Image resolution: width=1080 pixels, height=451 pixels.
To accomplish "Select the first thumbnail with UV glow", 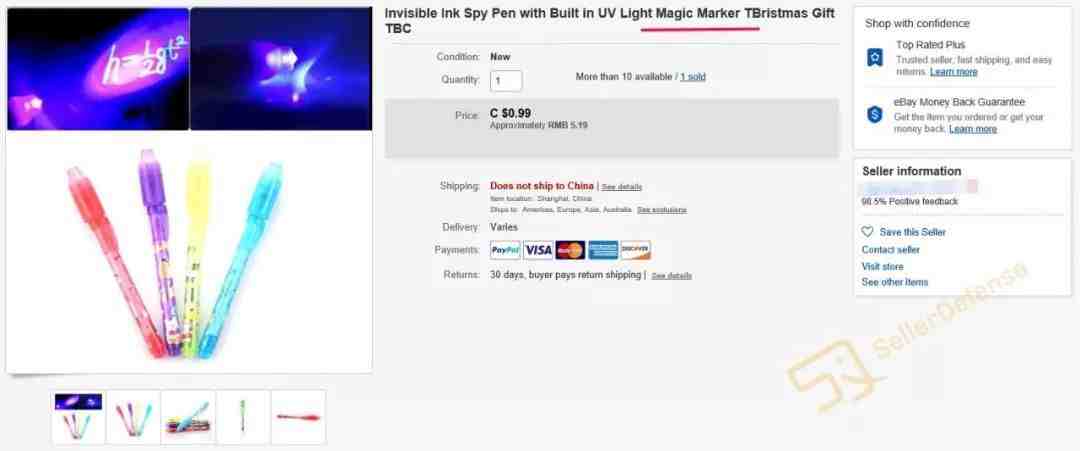I will 79,417.
